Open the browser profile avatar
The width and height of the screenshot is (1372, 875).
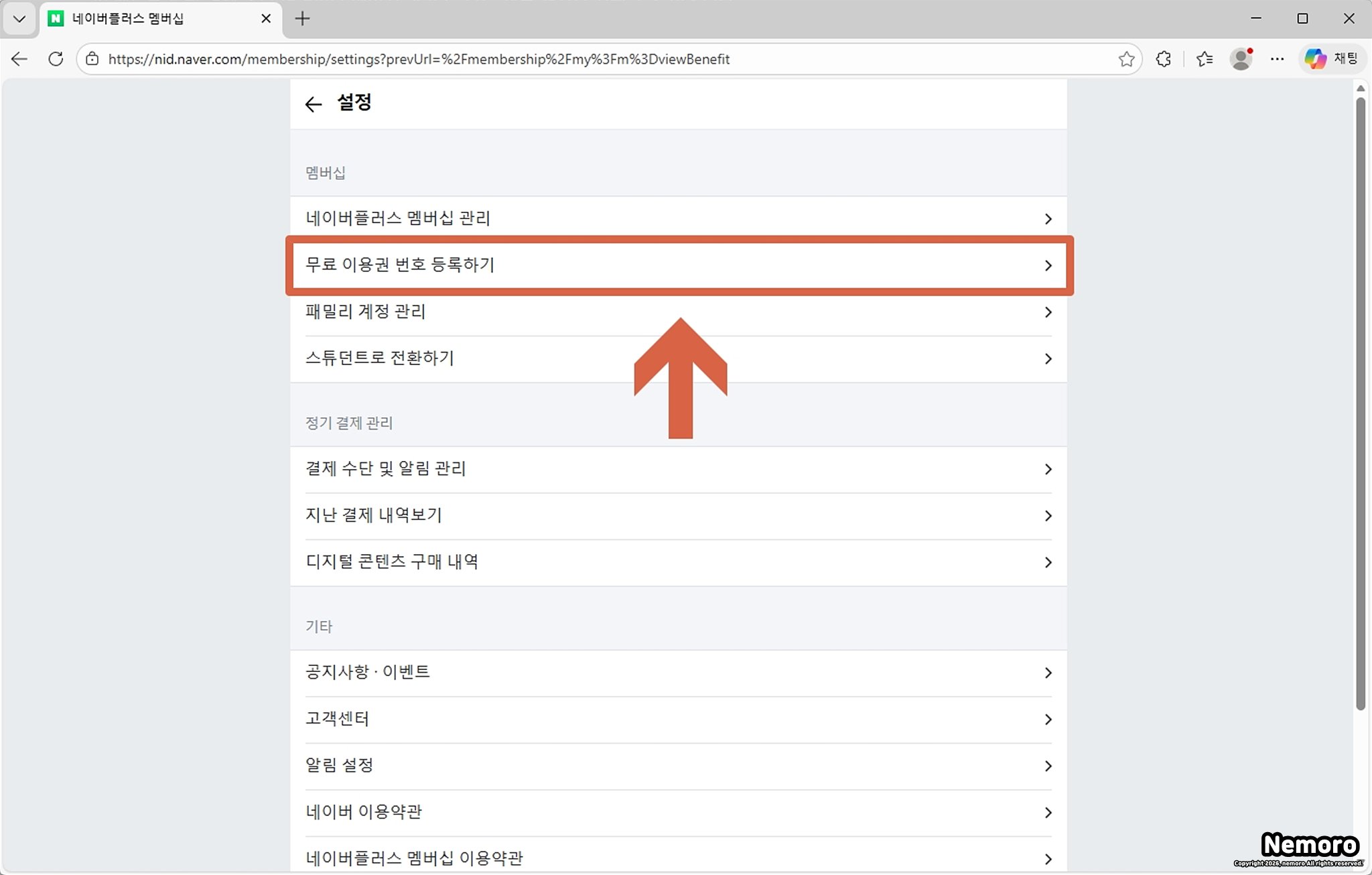point(1241,59)
